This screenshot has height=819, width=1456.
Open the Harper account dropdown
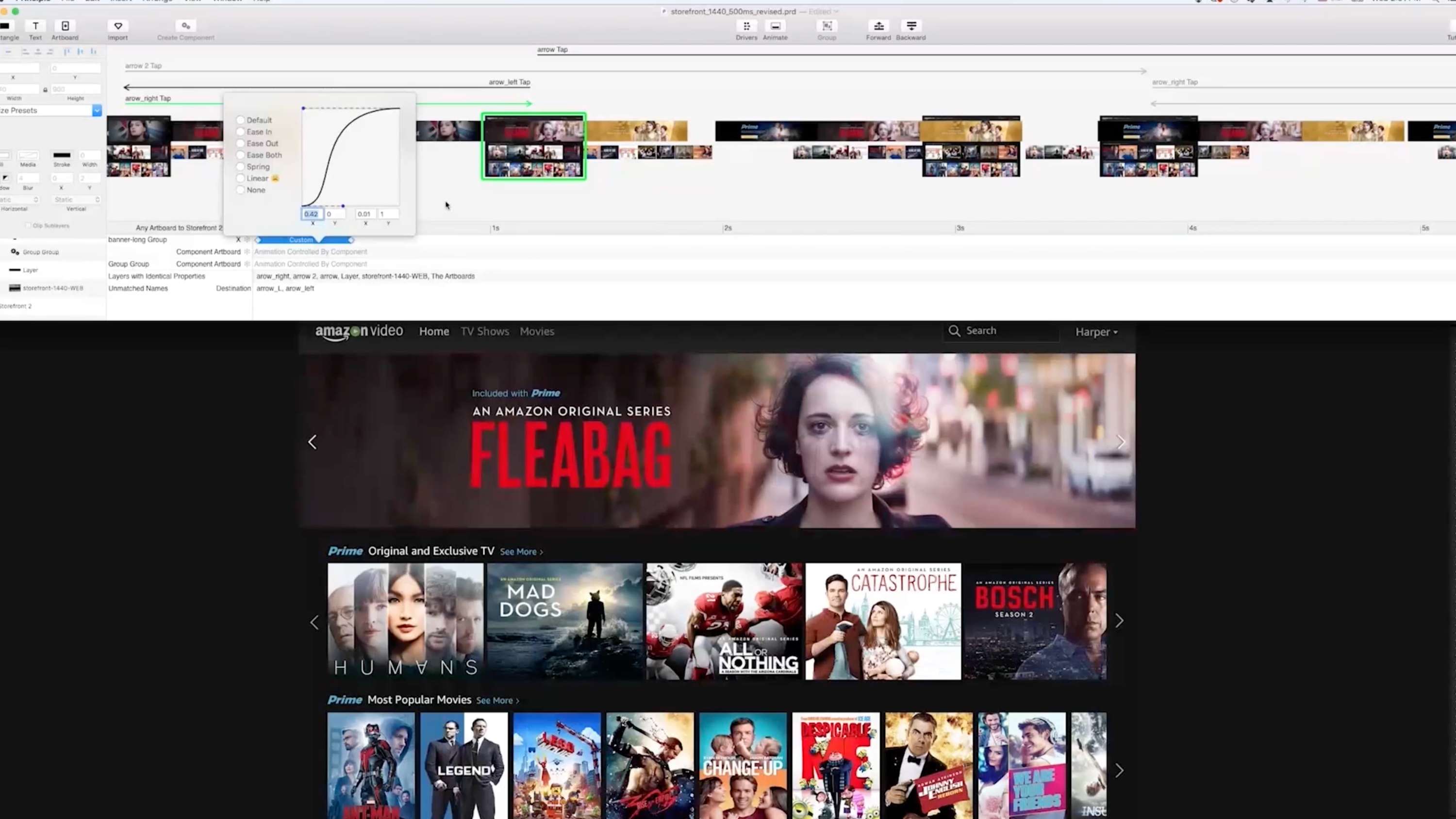(1096, 332)
